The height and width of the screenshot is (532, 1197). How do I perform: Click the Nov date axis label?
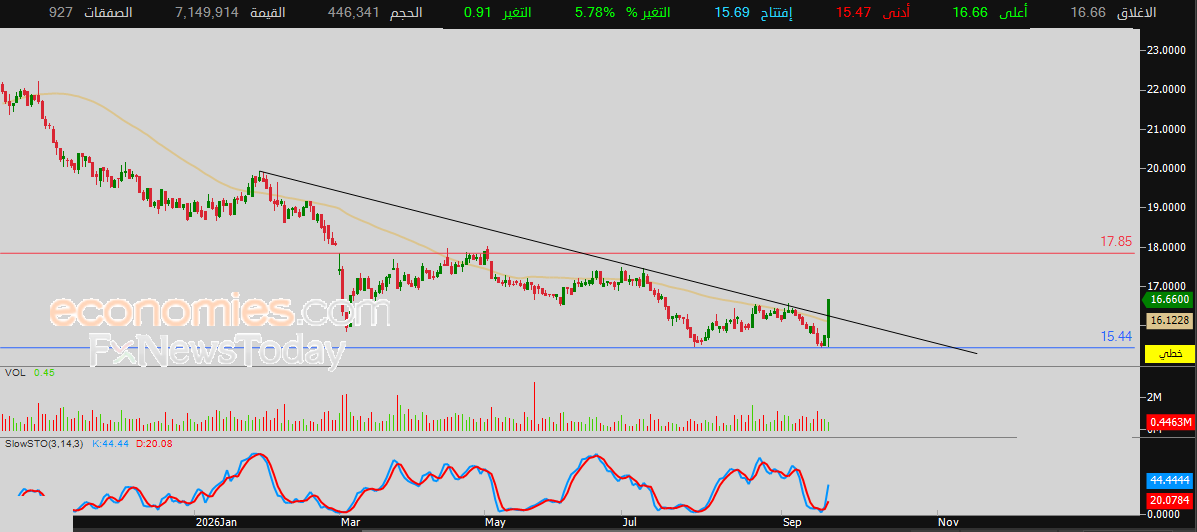[947, 522]
